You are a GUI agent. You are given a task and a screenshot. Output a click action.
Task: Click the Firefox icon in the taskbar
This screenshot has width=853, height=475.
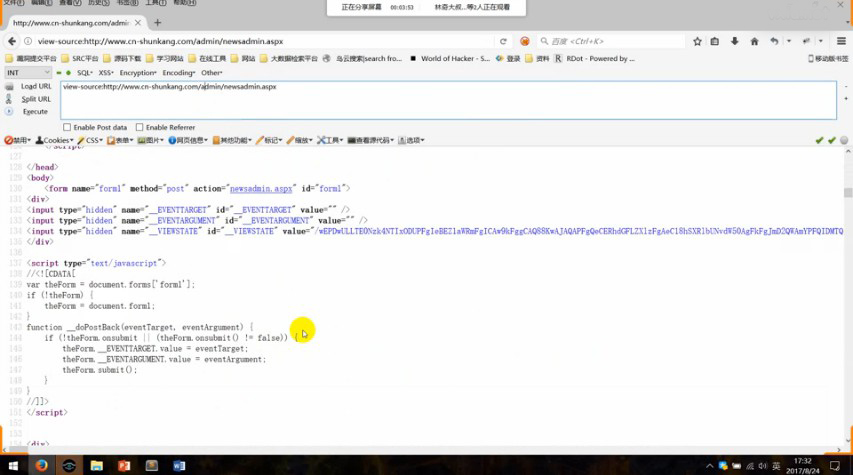[x=42, y=465]
